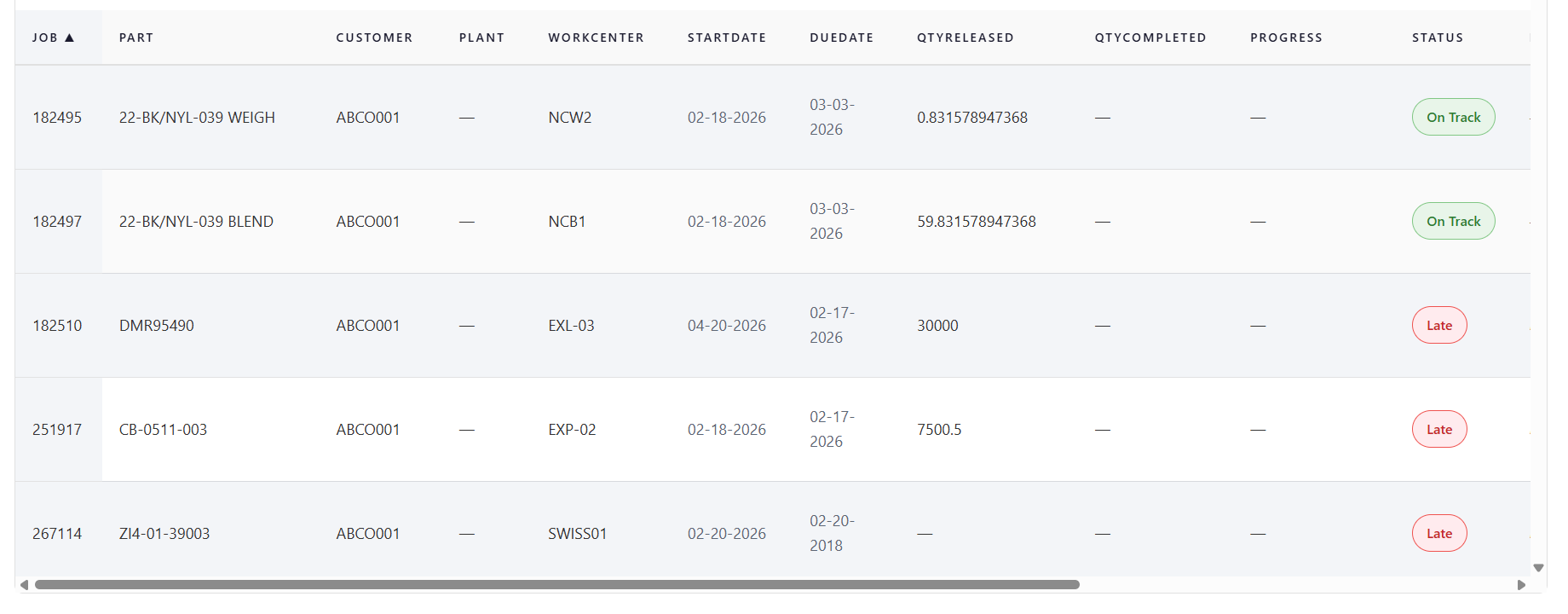Screen dimensions: 1568x614
Task: Sort by the PROGRESS column header
Action: (x=1286, y=37)
